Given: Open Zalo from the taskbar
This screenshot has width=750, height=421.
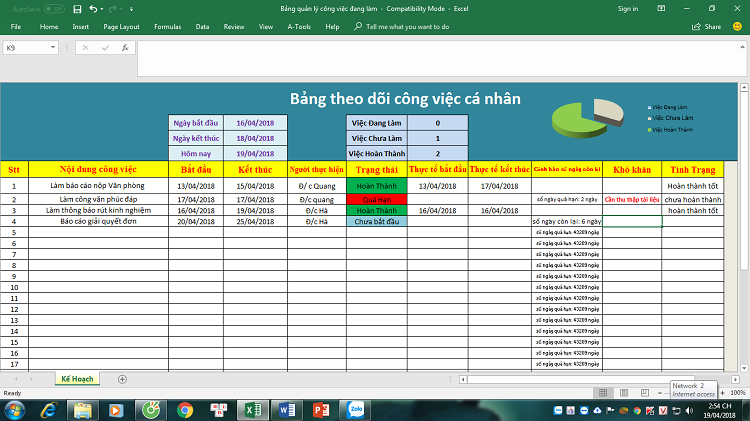Looking at the screenshot, I should click(x=355, y=410).
